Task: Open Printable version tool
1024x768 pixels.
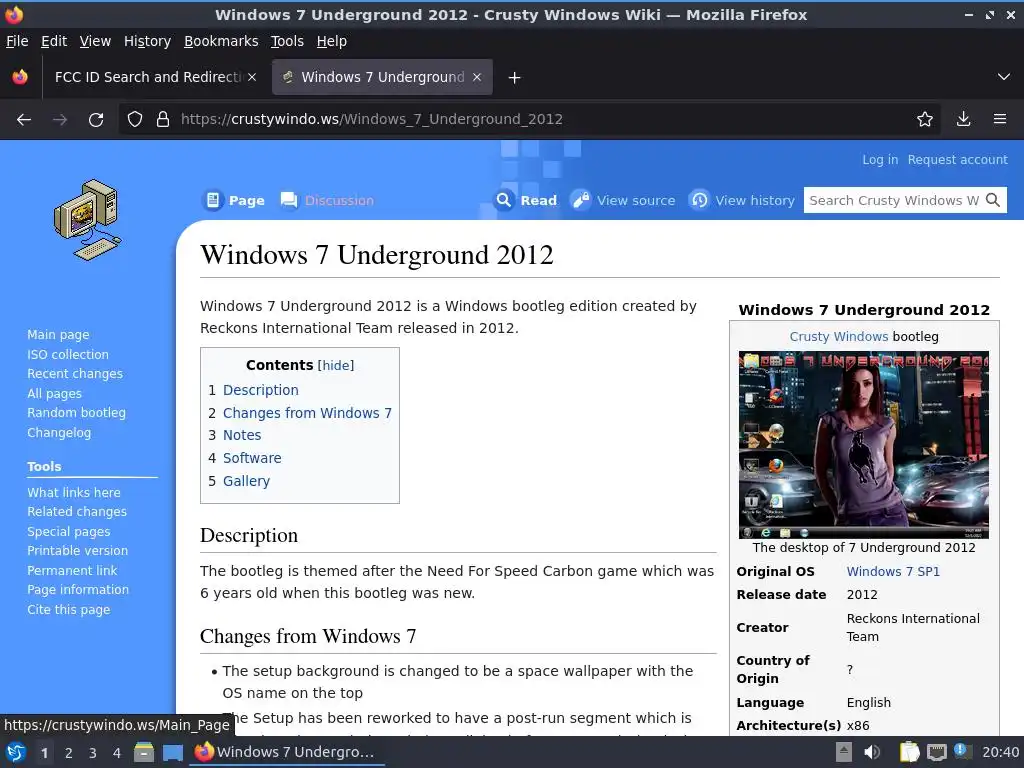Action: click(x=78, y=551)
